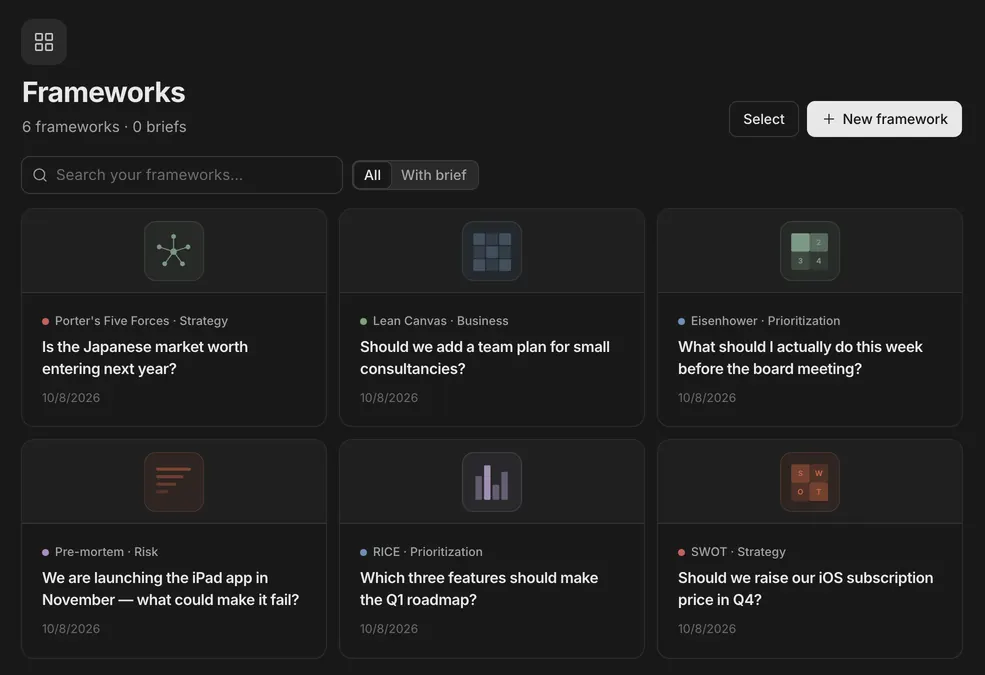Click the Frameworks page heading
Screen dimensions: 985x675
(x=104, y=92)
